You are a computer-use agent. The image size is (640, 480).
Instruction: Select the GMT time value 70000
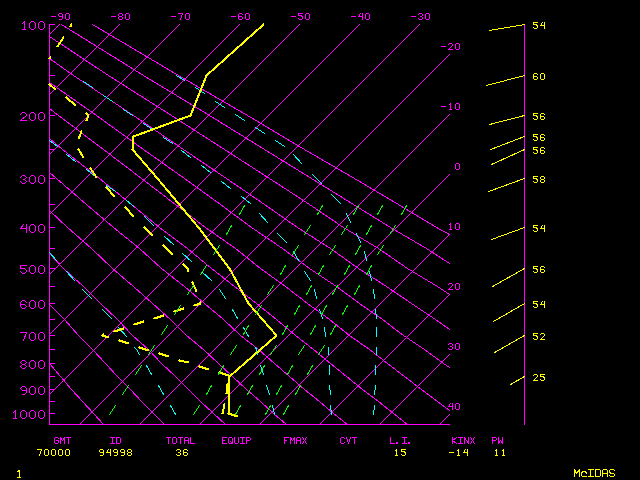pos(62,452)
